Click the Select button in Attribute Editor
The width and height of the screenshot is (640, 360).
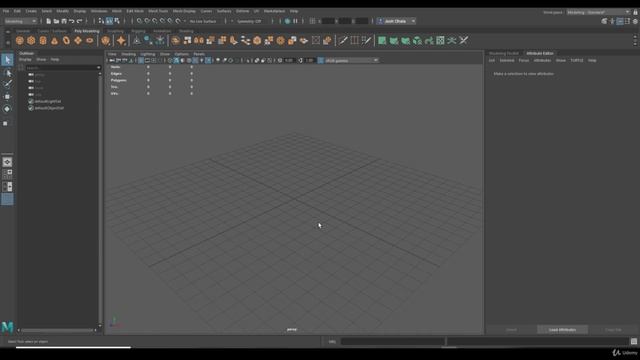pos(511,330)
